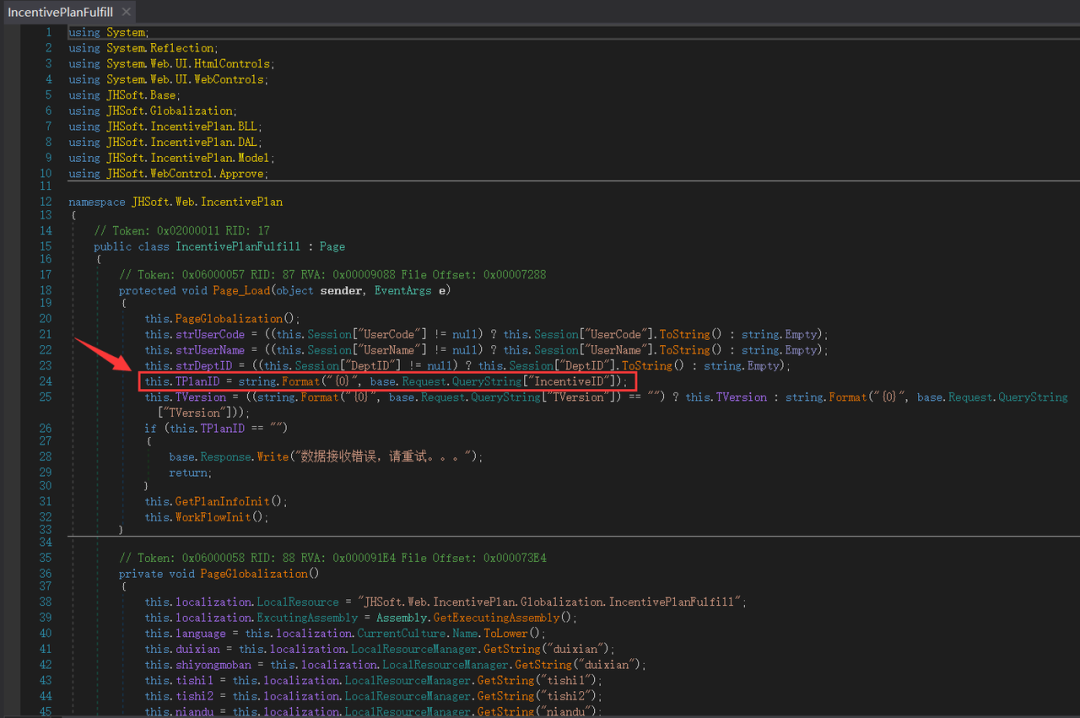
Task: Click line number 18 in the gutter
Action: tap(45, 291)
